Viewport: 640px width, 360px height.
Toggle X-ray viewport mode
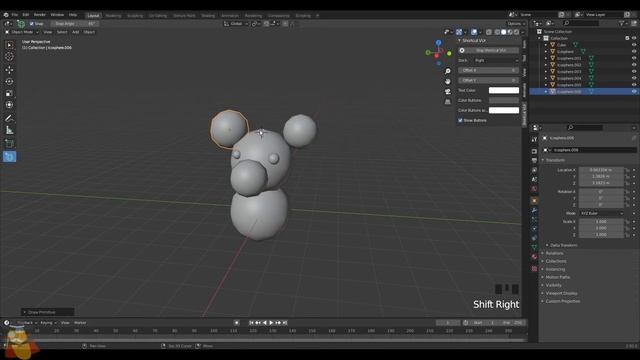coord(489,32)
